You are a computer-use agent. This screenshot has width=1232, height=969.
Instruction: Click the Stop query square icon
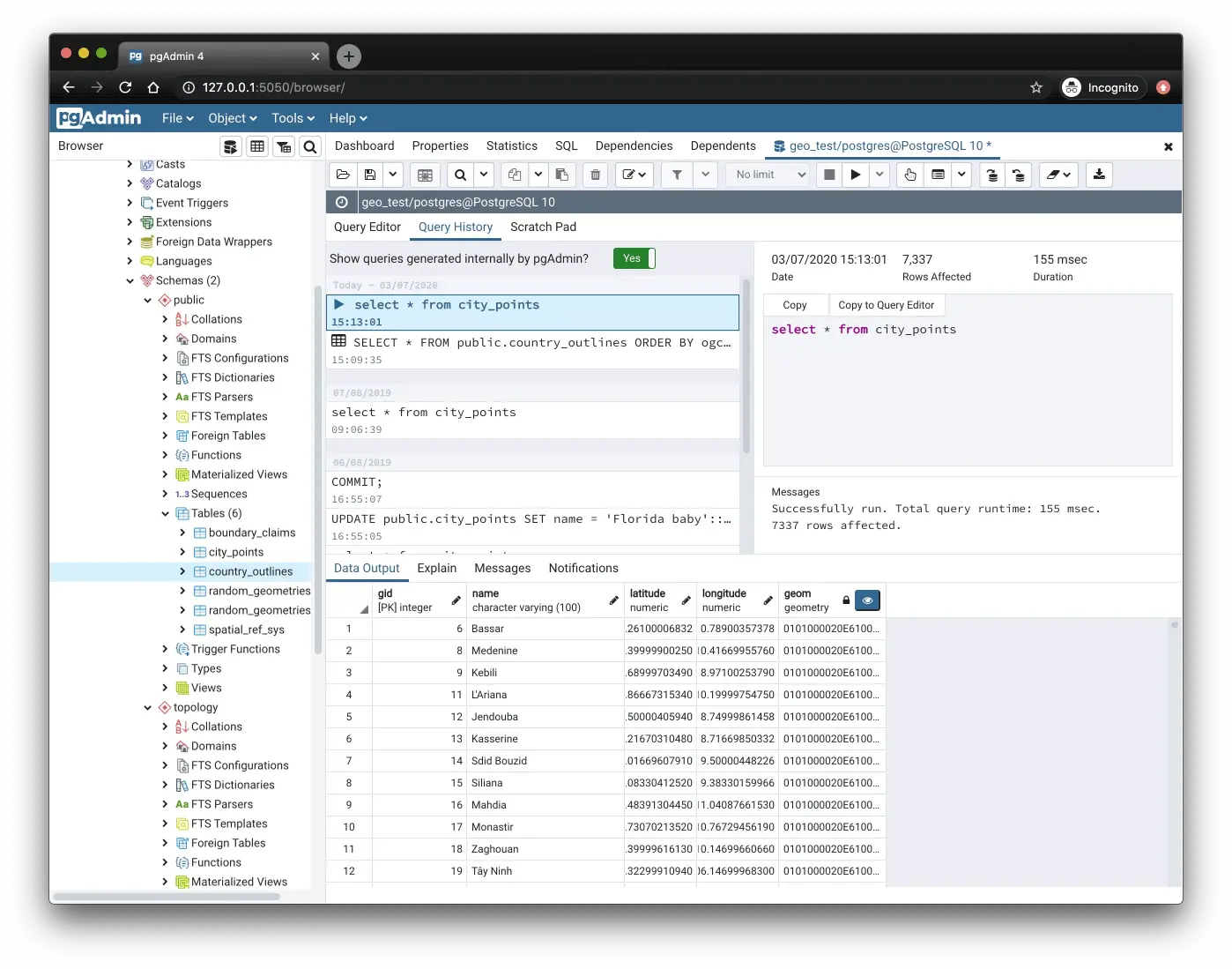(x=829, y=175)
